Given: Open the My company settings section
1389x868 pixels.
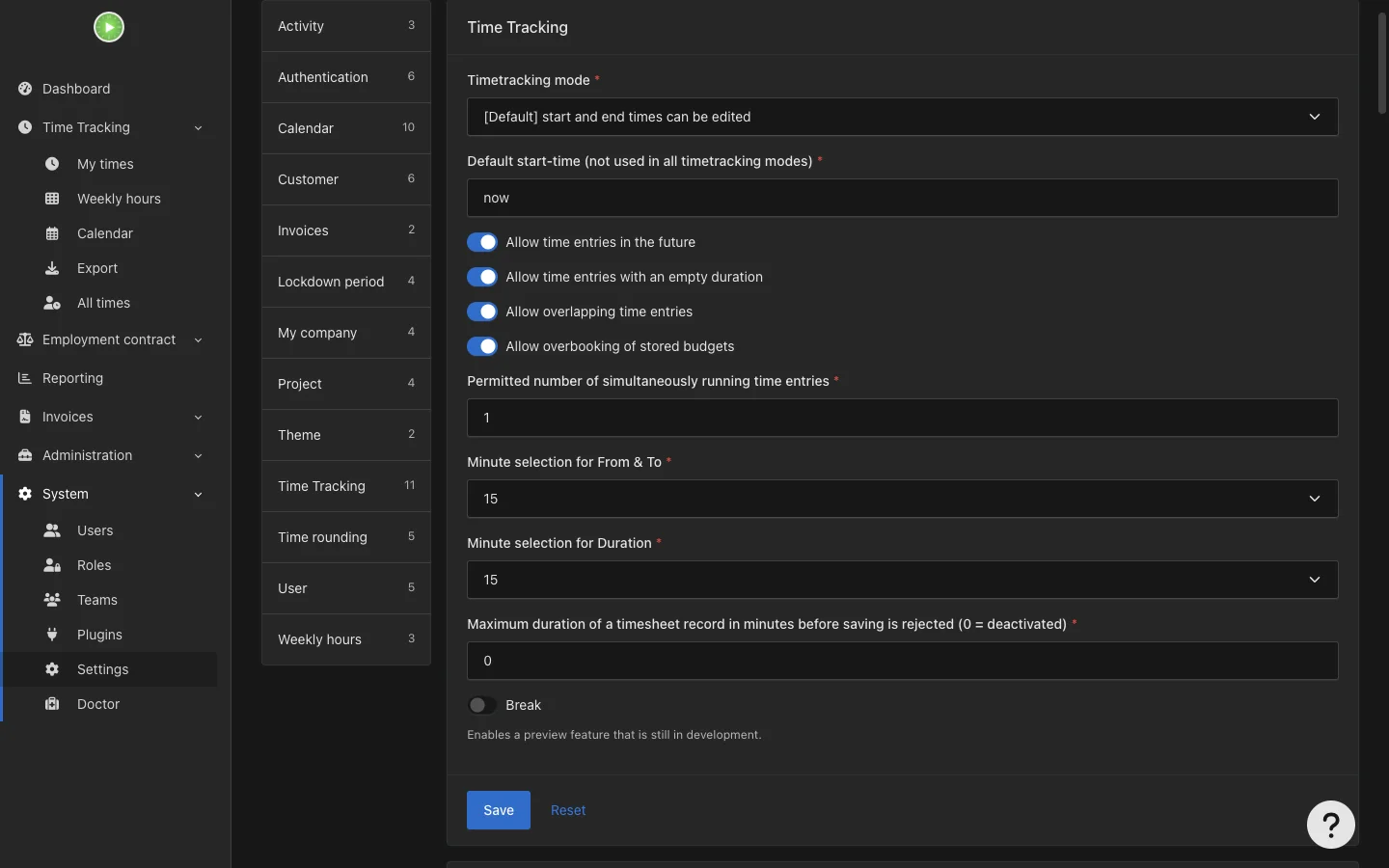Looking at the screenshot, I should [346, 333].
